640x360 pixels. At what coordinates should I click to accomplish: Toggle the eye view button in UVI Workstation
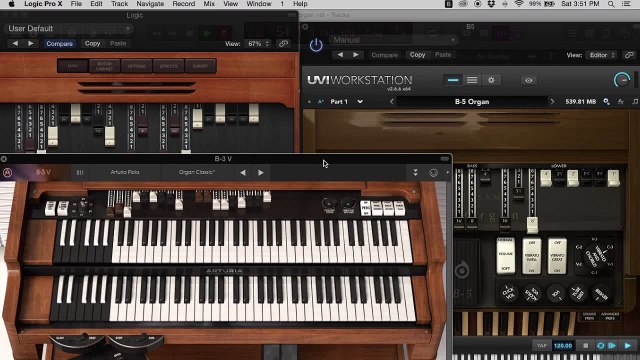point(529,80)
